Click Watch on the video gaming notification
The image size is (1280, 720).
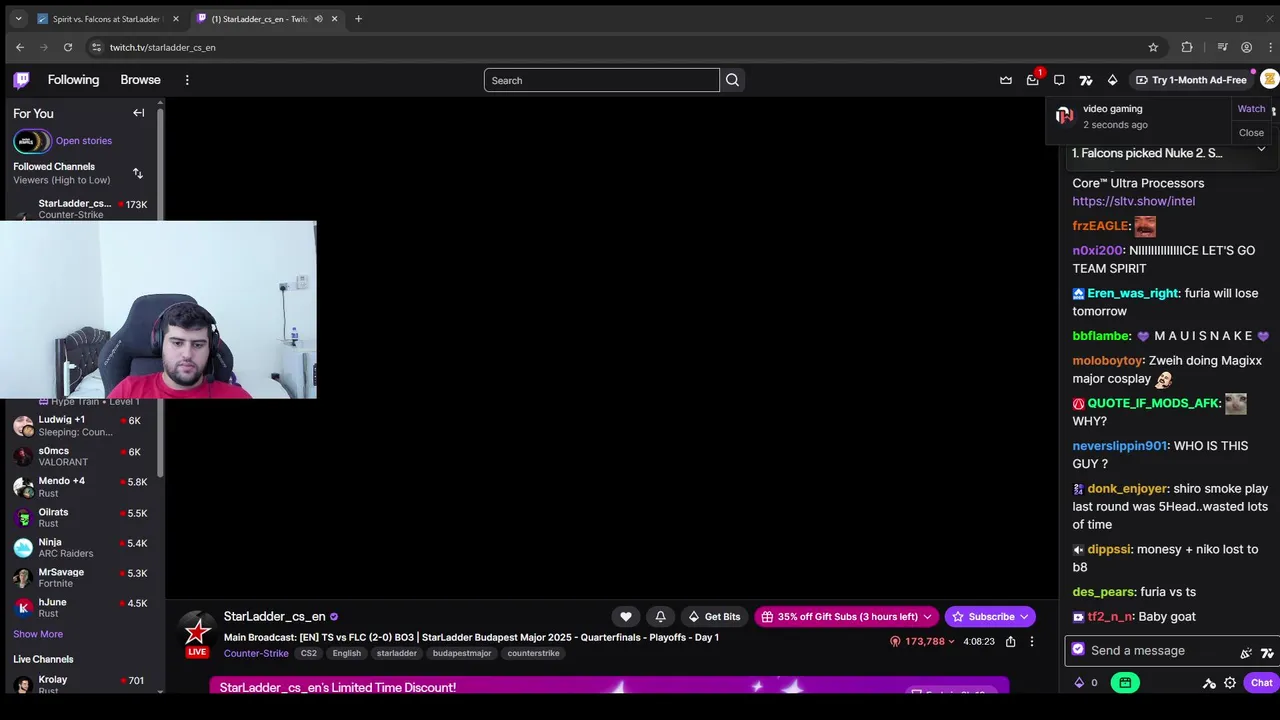(x=1251, y=109)
